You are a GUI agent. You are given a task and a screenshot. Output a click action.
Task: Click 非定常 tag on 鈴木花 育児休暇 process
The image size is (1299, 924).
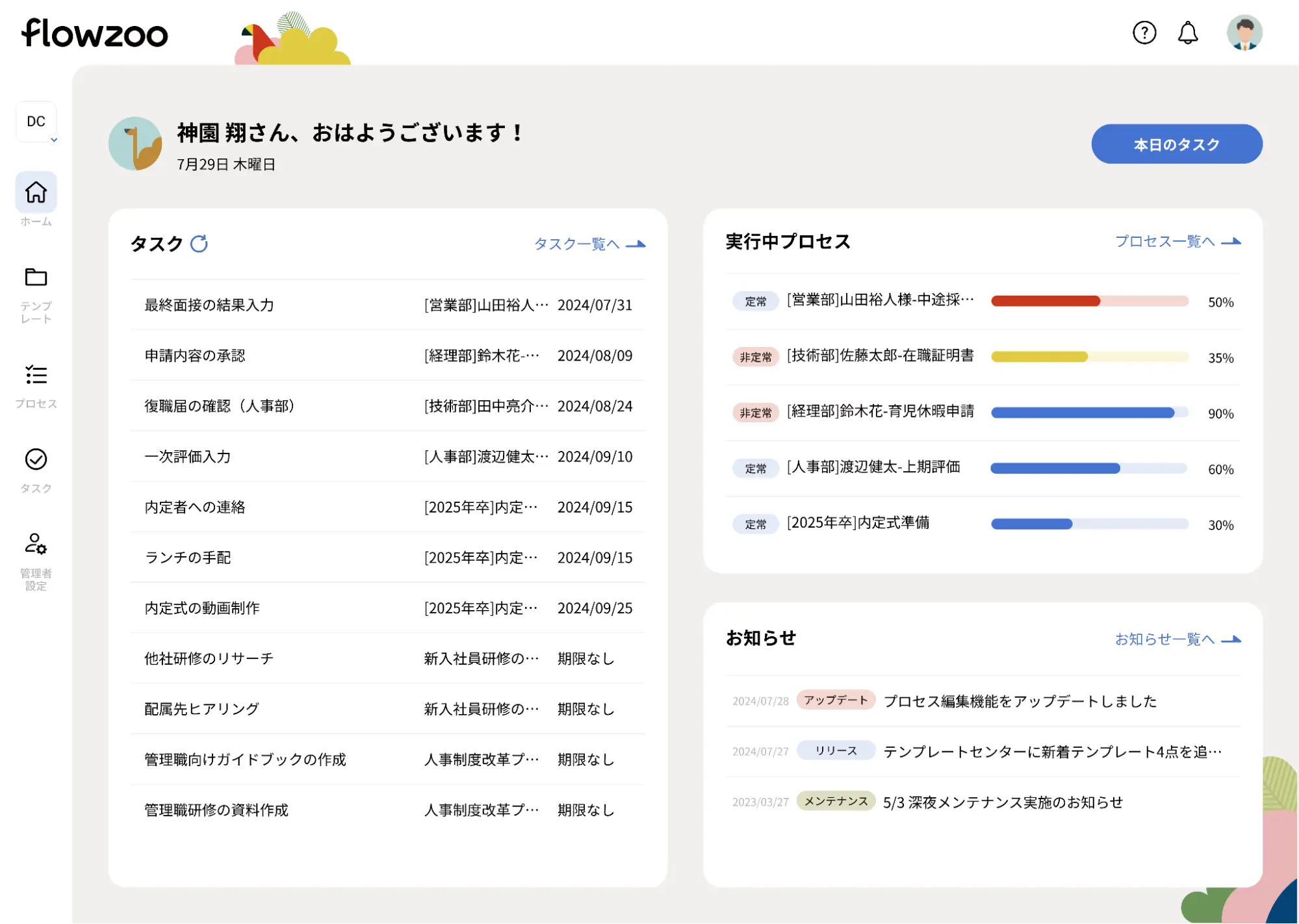(755, 413)
